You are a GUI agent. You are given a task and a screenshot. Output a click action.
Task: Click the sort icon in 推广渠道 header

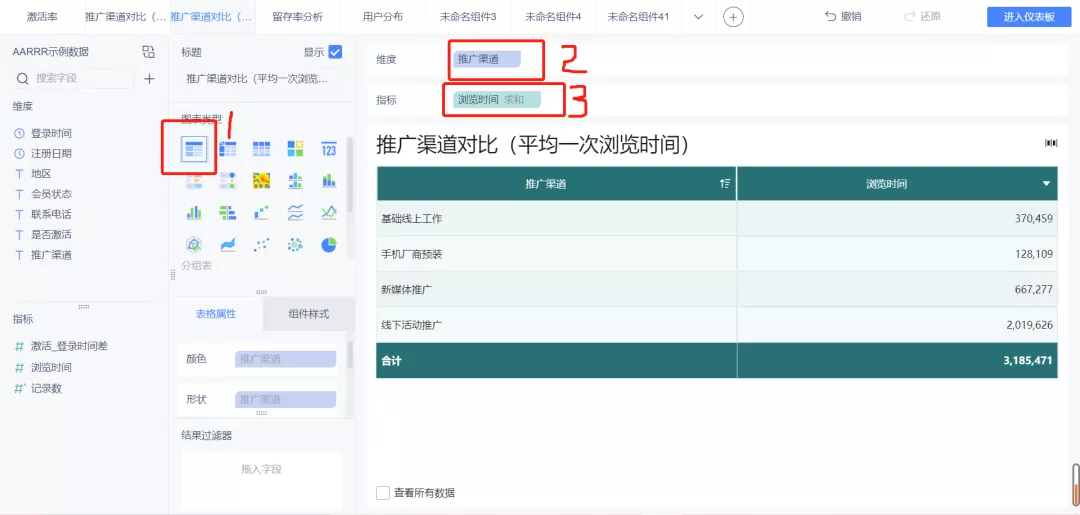pyautogui.click(x=724, y=183)
